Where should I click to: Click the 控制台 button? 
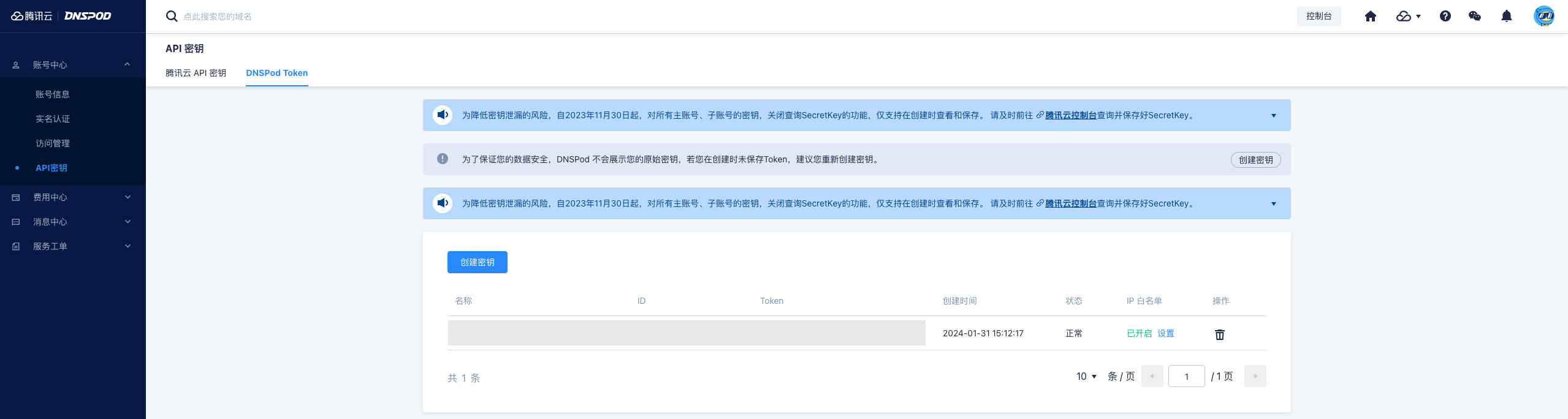pyautogui.click(x=1319, y=16)
